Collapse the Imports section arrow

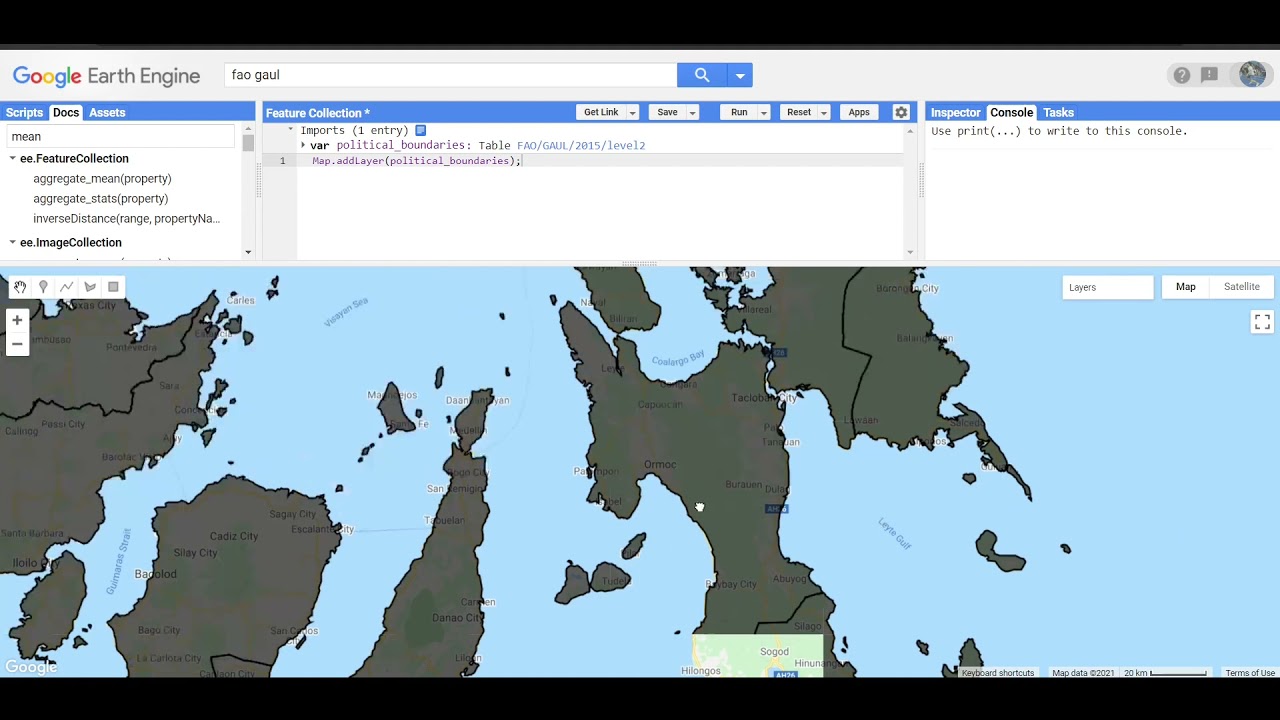click(291, 130)
